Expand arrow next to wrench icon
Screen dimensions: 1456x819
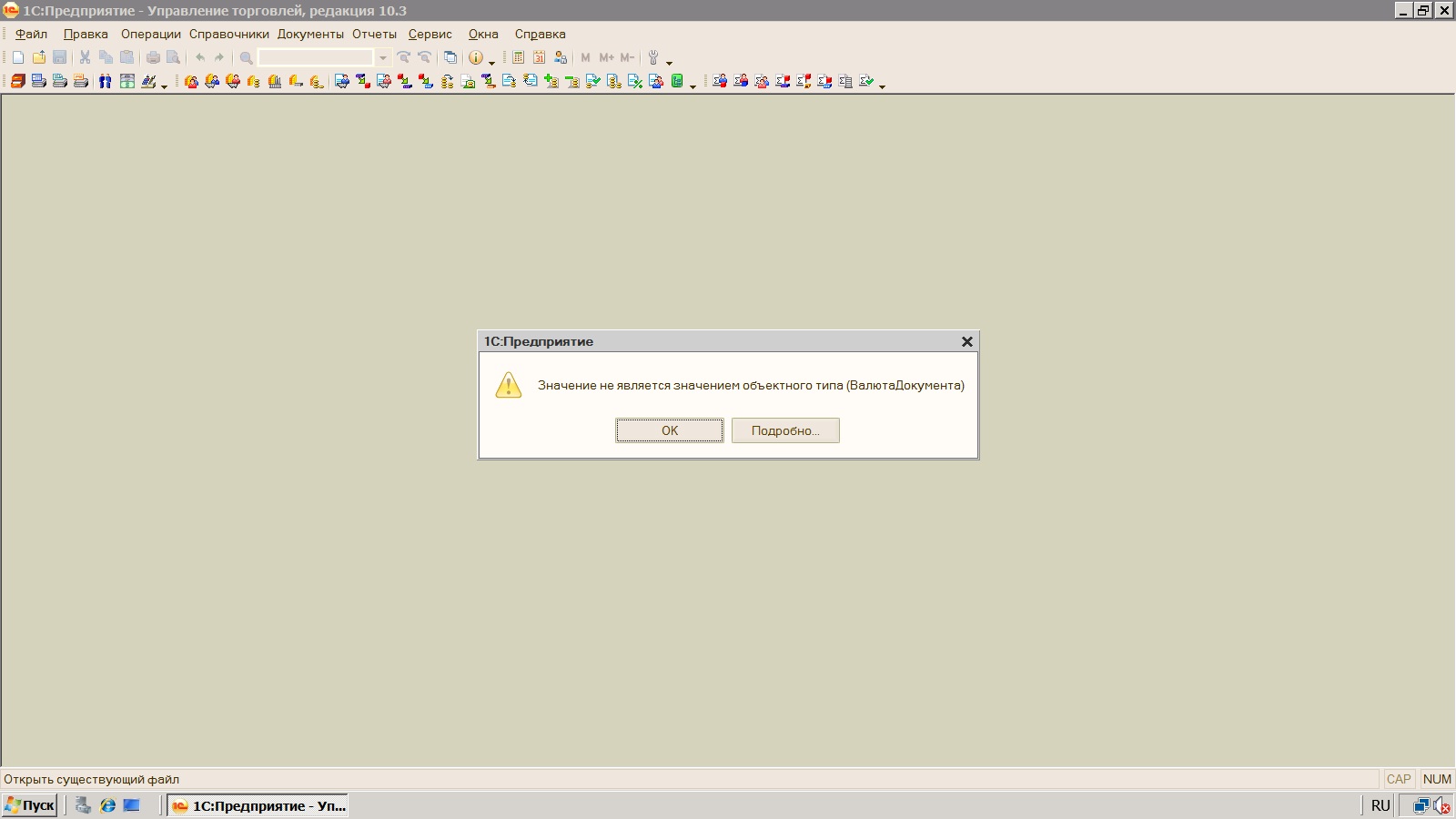point(669,63)
